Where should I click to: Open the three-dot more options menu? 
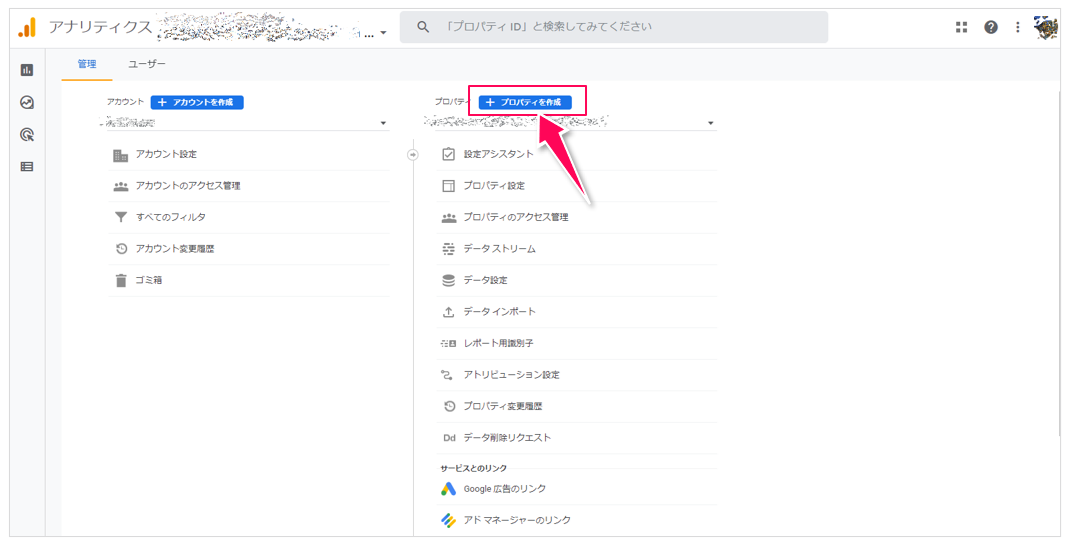point(1017,27)
